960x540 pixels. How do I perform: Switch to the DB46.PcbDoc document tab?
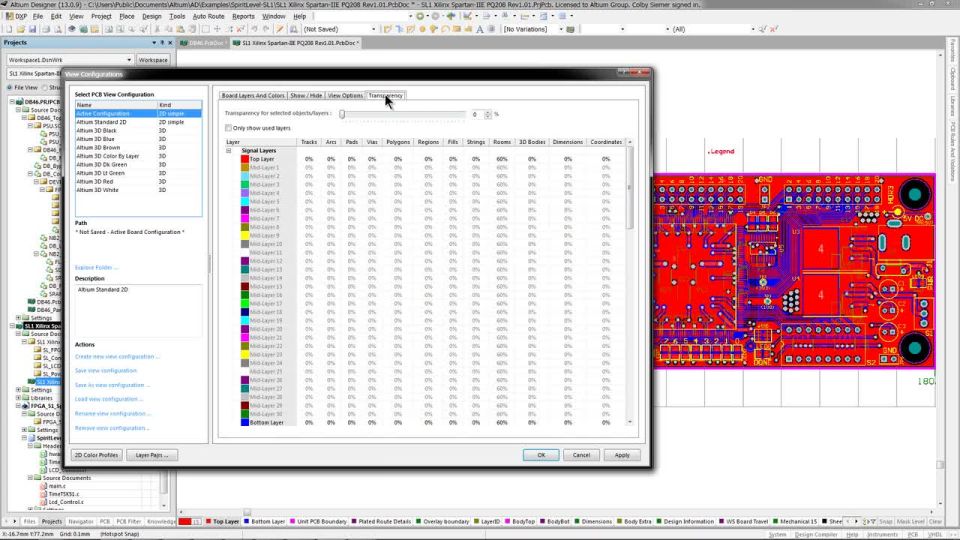pos(202,43)
